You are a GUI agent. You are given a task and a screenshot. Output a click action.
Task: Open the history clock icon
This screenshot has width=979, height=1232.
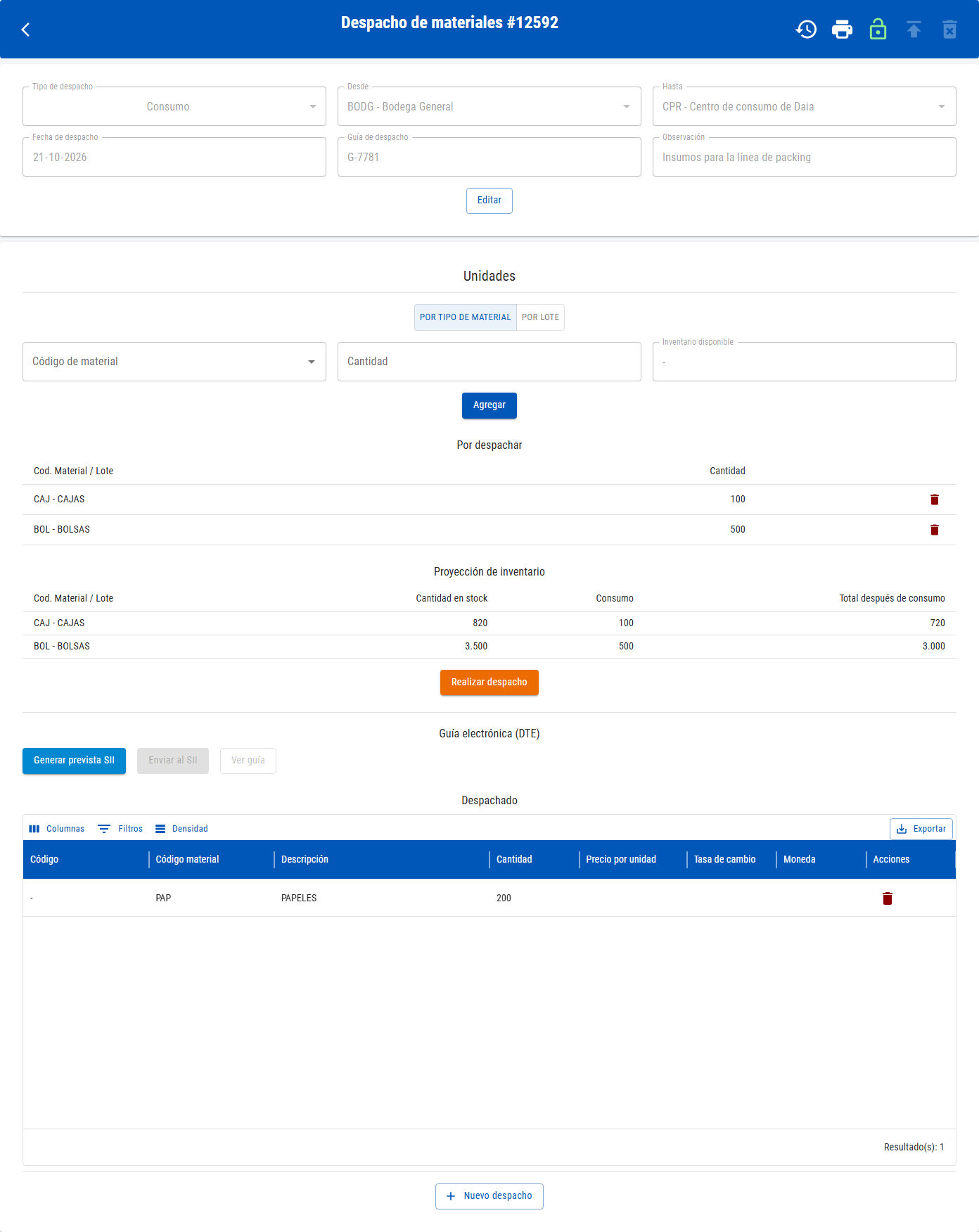click(806, 30)
